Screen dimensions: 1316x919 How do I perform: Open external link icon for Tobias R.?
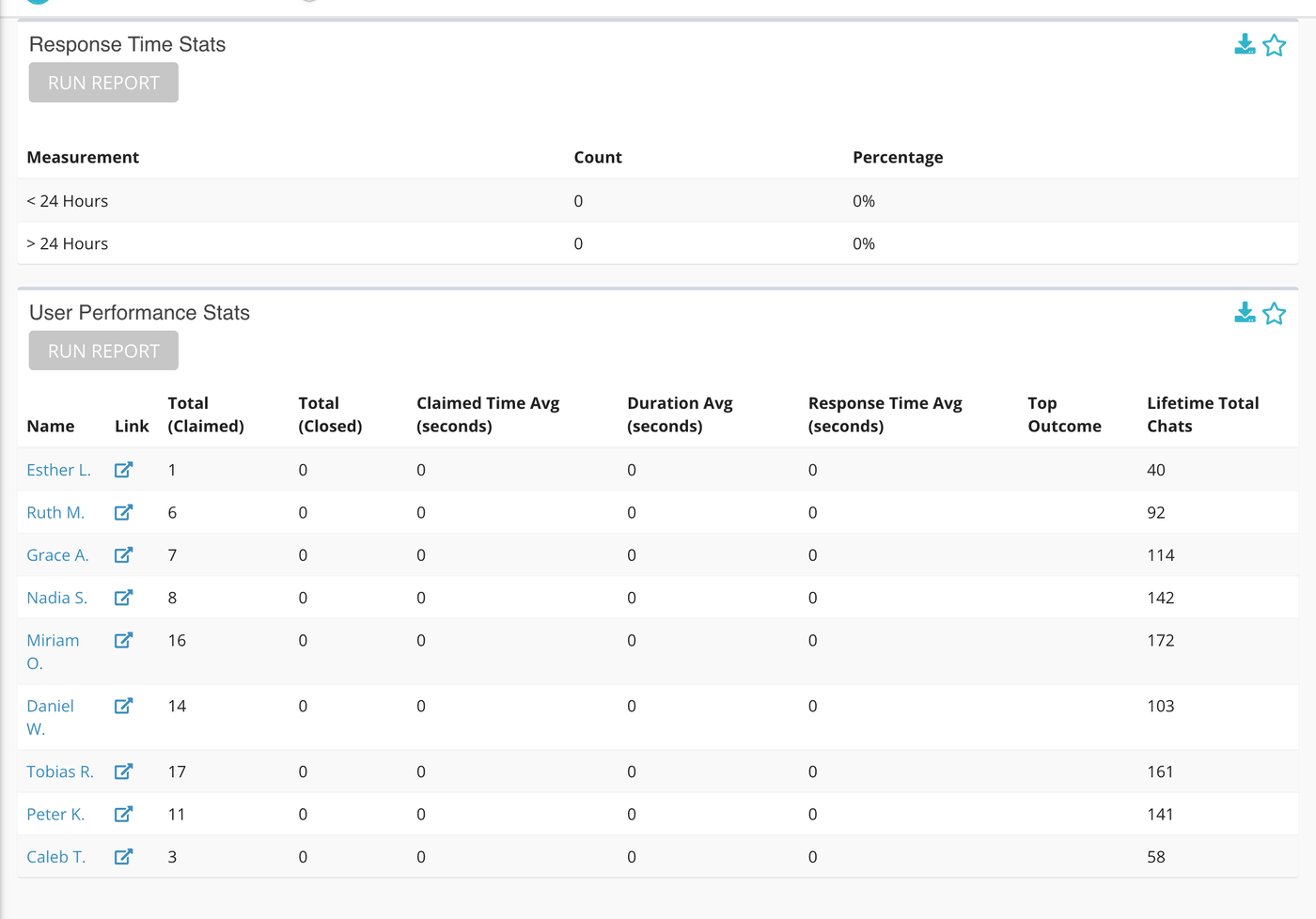(x=124, y=771)
